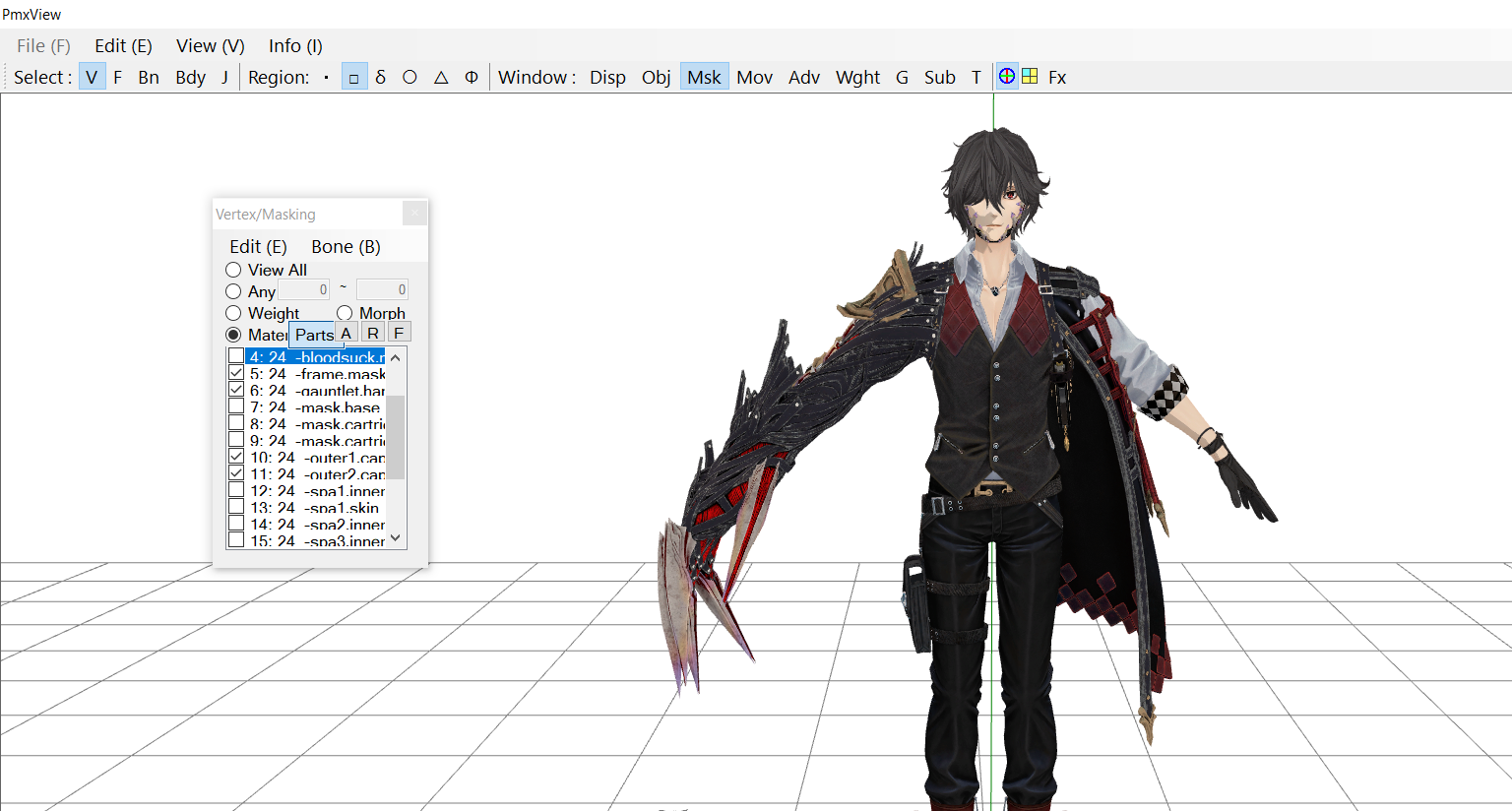Choose the triangle region mode
The width and height of the screenshot is (1512, 811).
pos(441,78)
